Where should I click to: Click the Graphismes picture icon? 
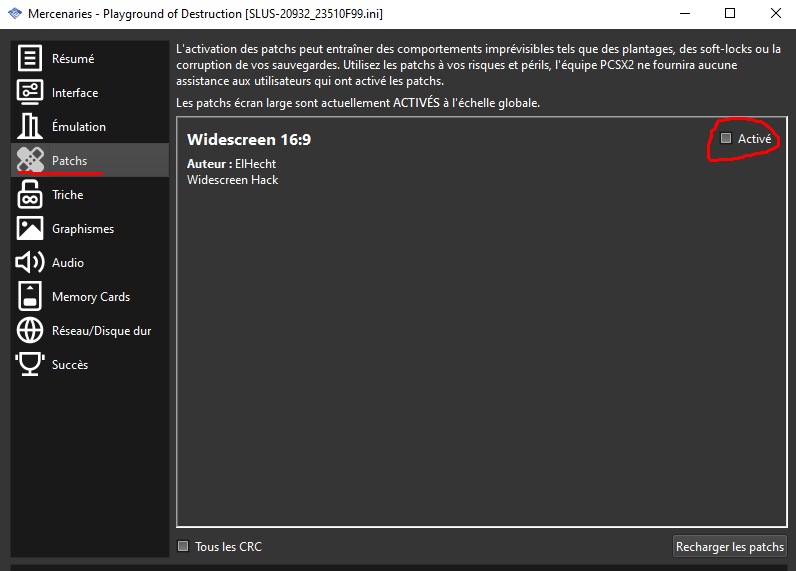coord(30,228)
